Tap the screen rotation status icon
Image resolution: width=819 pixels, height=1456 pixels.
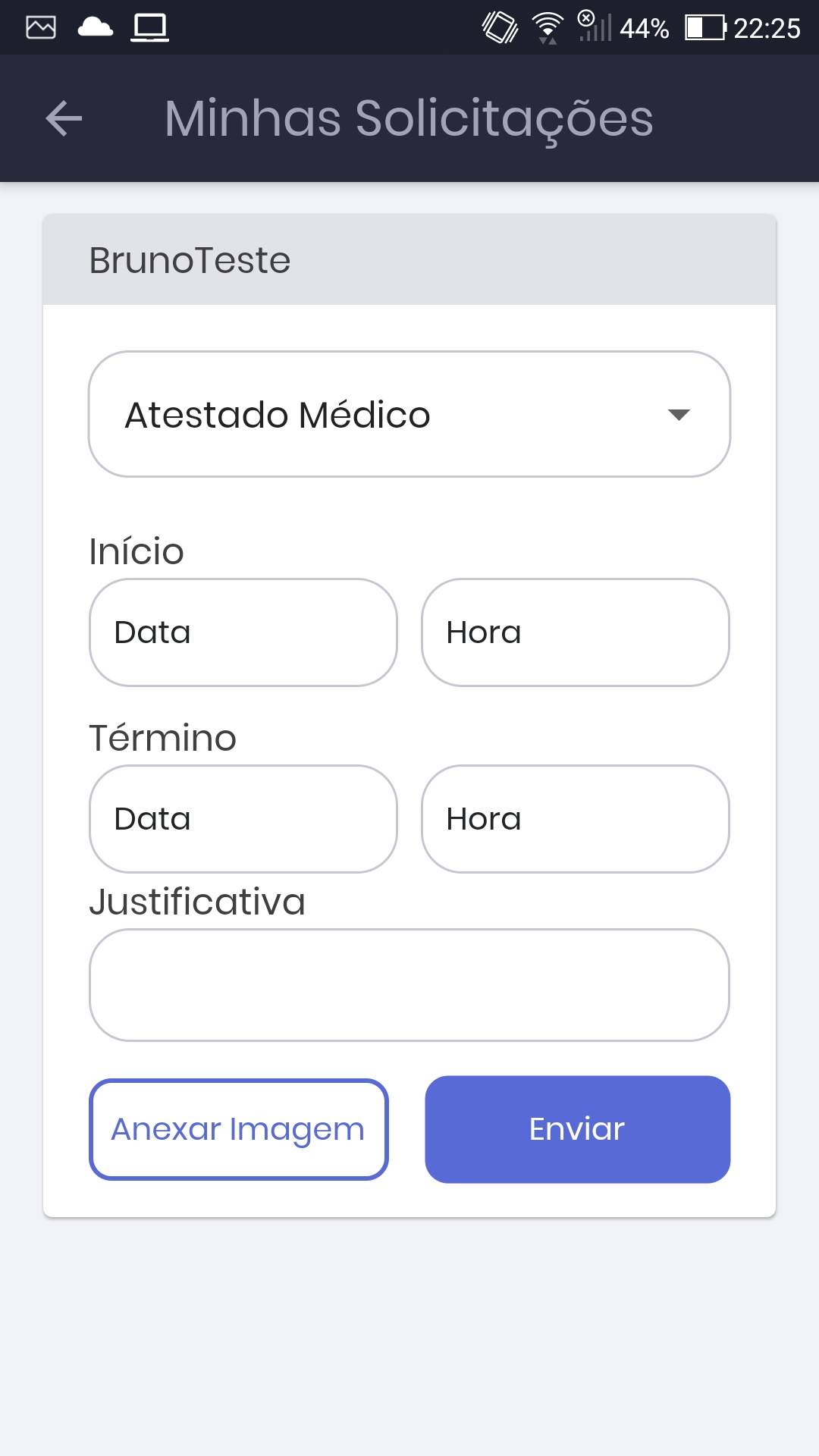click(500, 27)
